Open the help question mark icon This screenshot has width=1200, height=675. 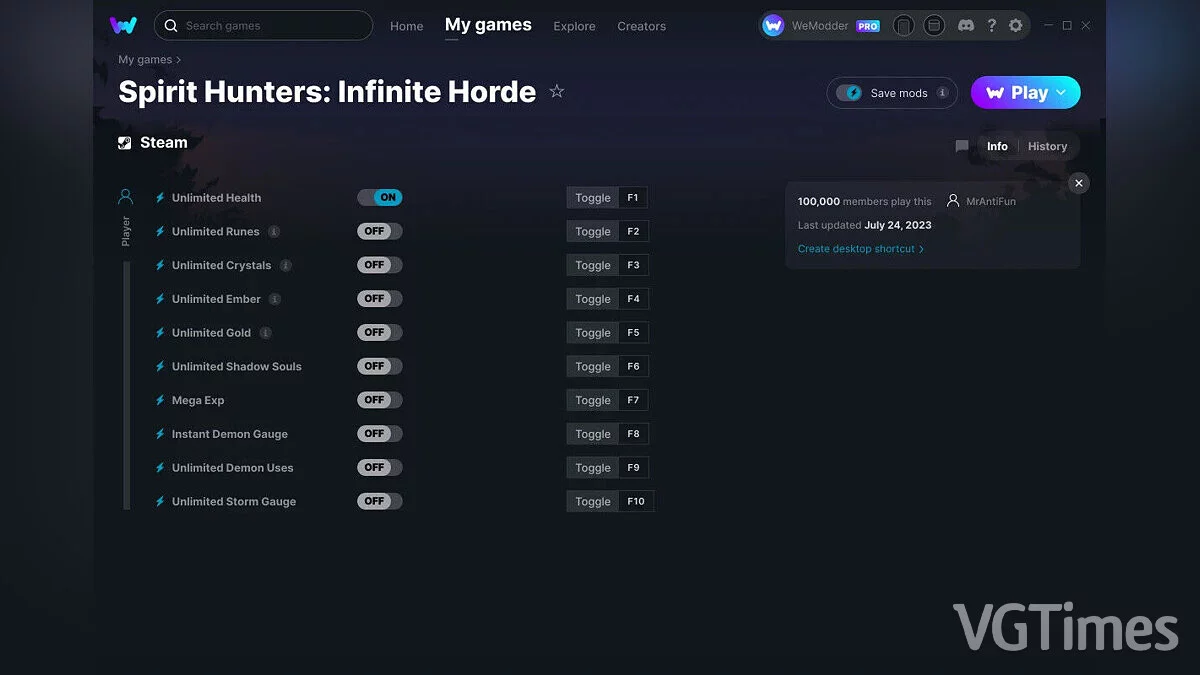pyautogui.click(x=991, y=25)
